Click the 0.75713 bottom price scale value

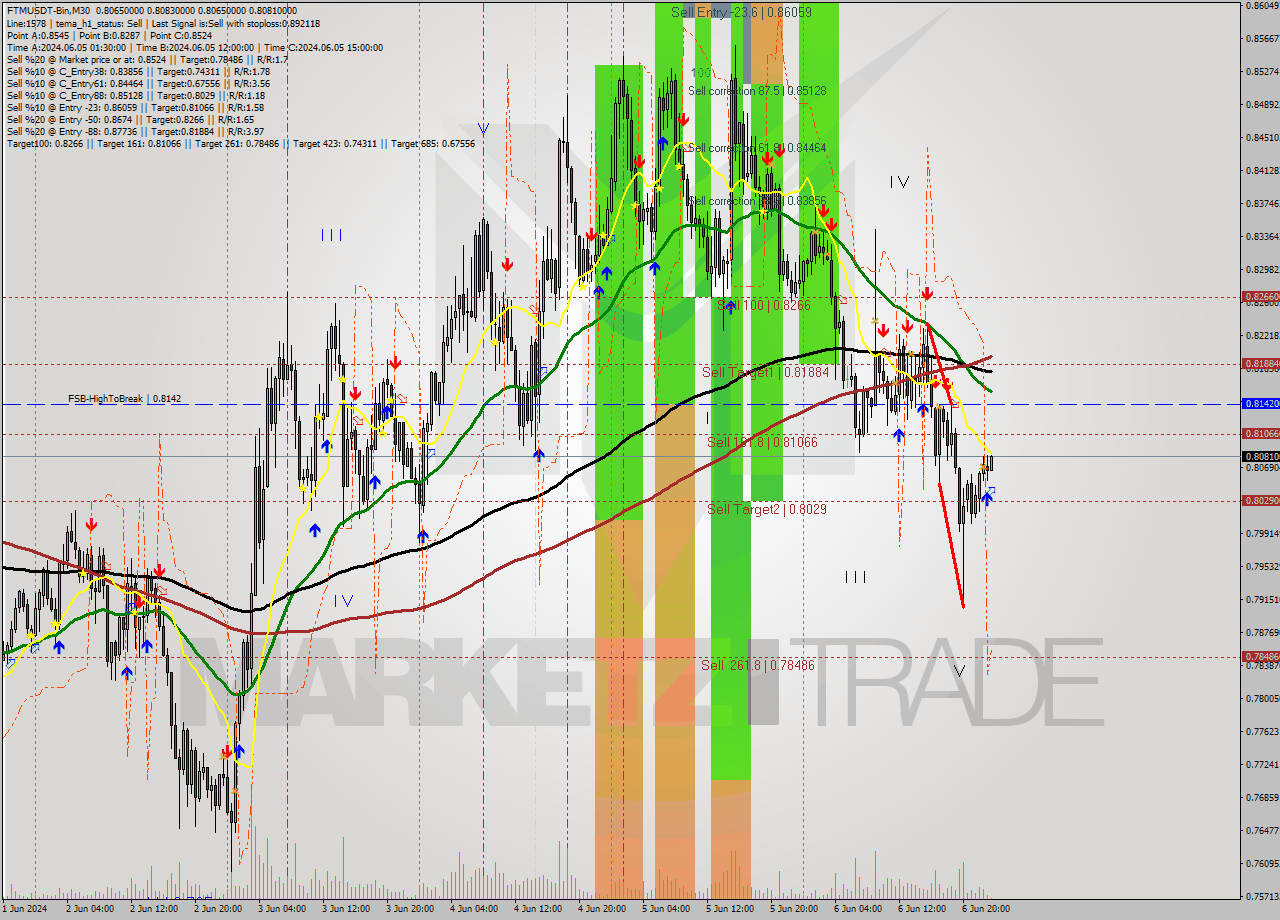pyautogui.click(x=1262, y=897)
